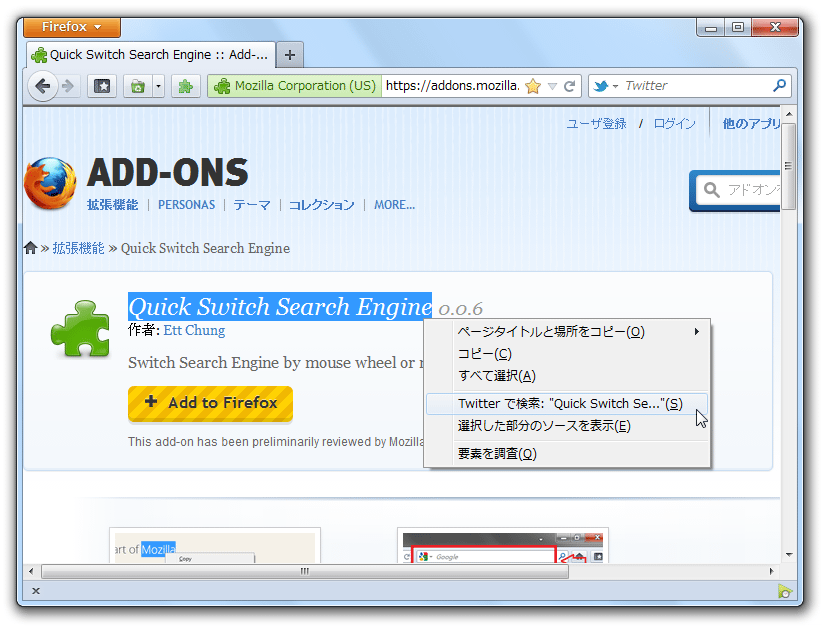This screenshot has width=825, height=628.
Task: Open a new tab with plus button
Action: coord(290,55)
